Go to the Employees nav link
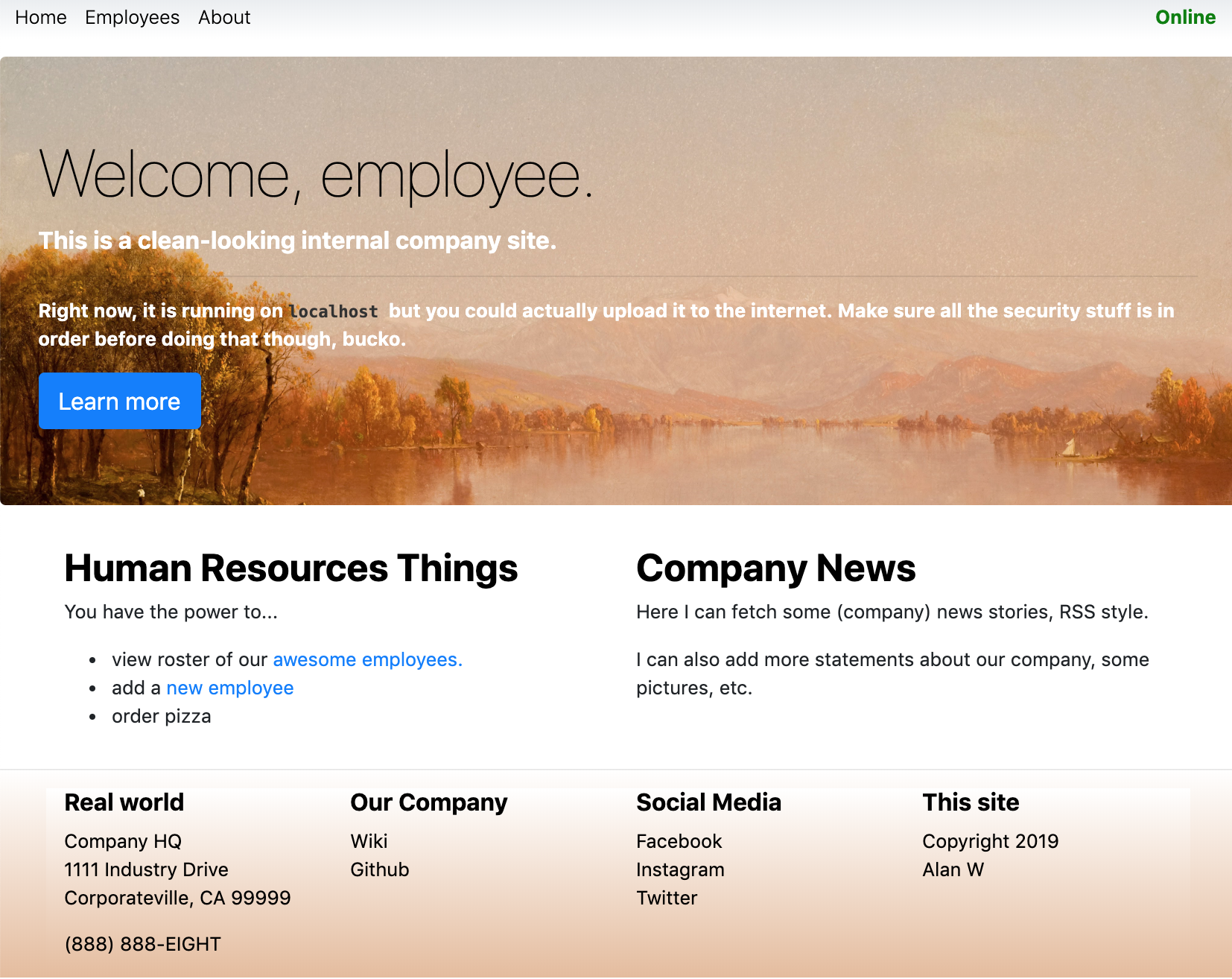The width and height of the screenshot is (1232, 979). click(132, 17)
